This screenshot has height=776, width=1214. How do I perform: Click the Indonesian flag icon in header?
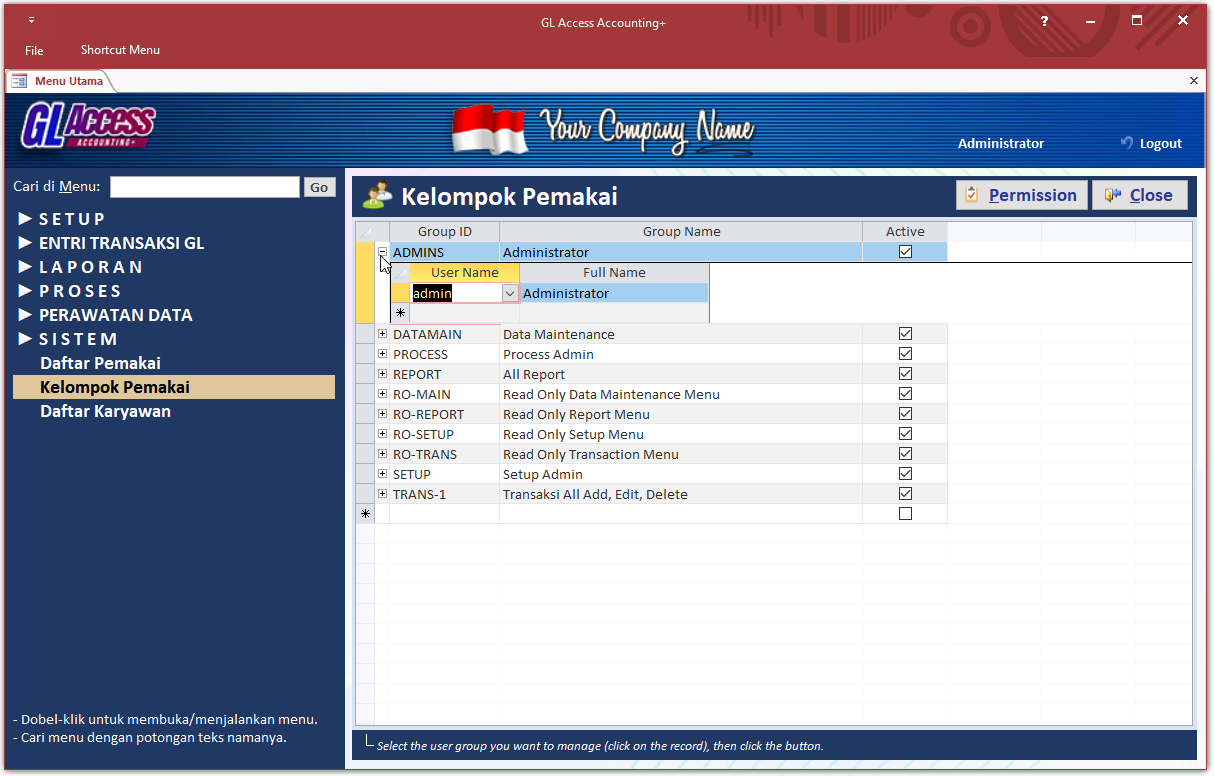[489, 129]
